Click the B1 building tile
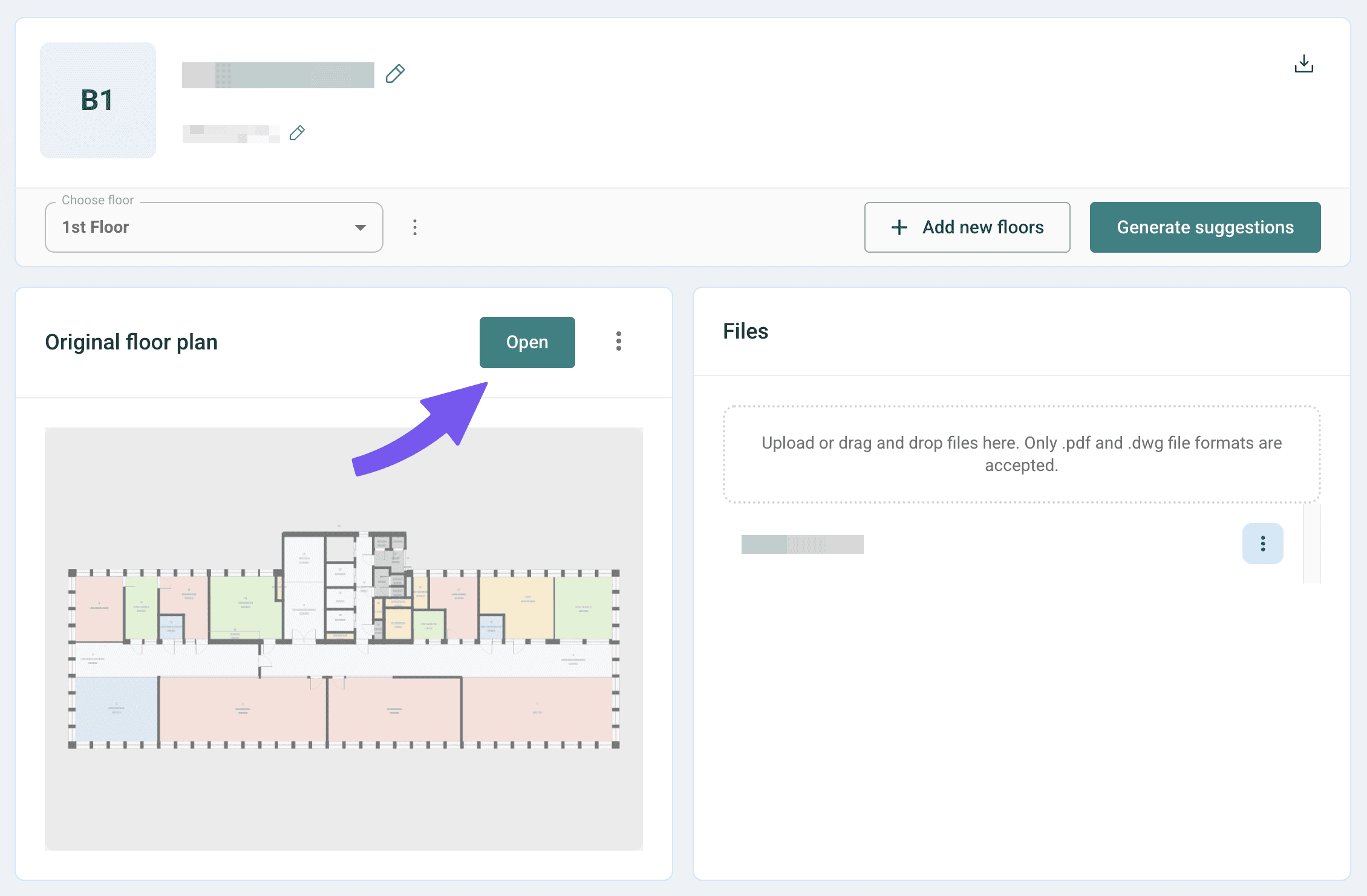 tap(98, 100)
